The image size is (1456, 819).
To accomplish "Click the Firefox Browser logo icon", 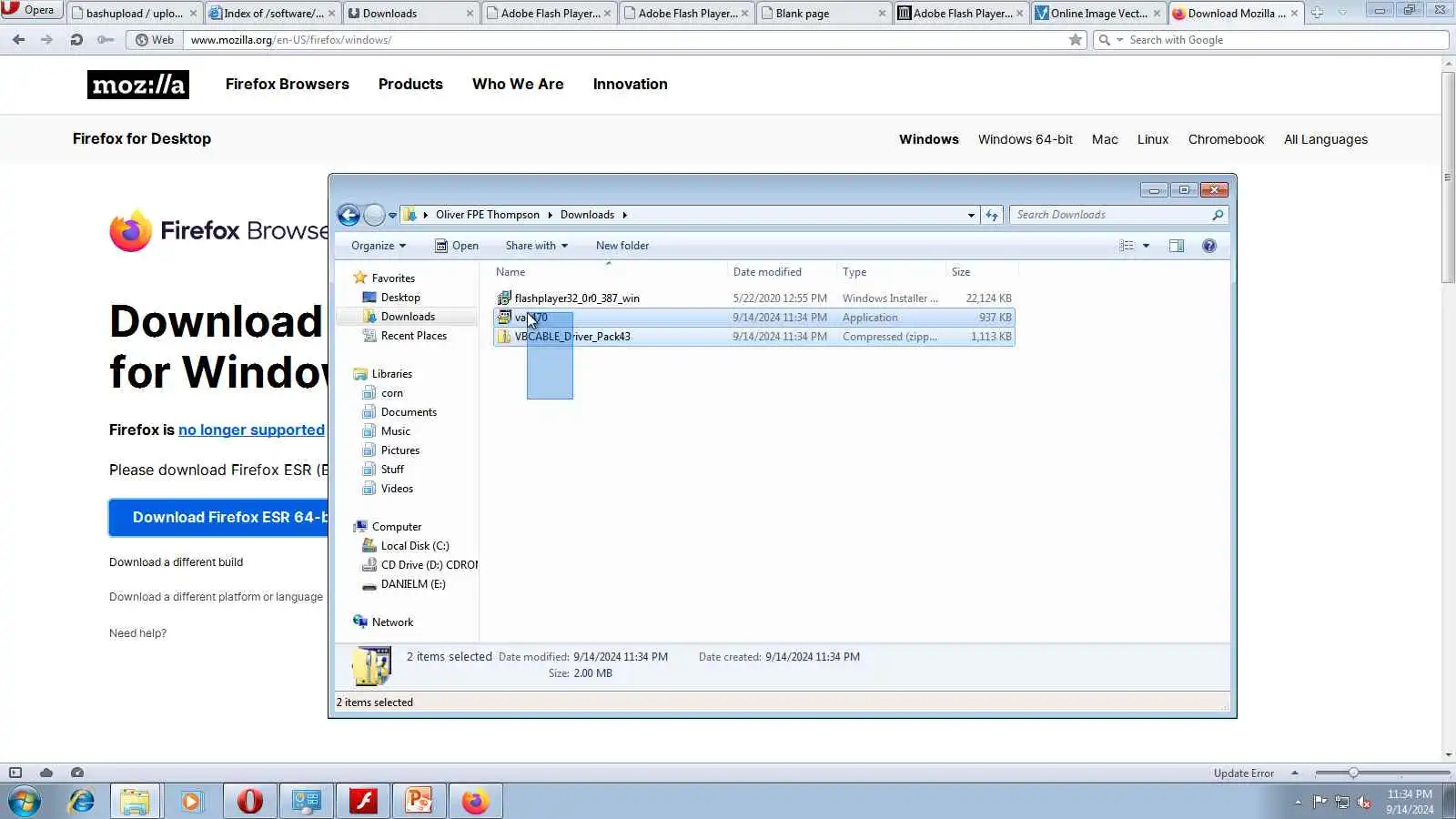I will [x=131, y=231].
